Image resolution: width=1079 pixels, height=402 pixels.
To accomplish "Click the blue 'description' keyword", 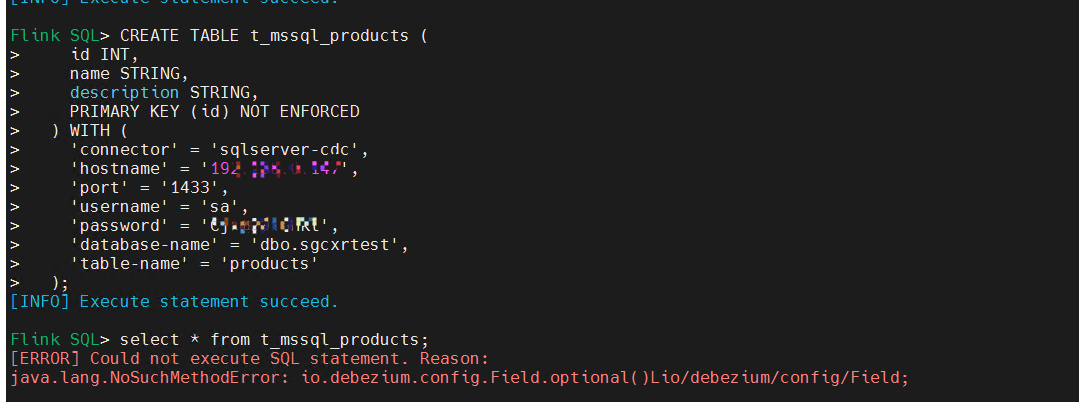I will [125, 93].
